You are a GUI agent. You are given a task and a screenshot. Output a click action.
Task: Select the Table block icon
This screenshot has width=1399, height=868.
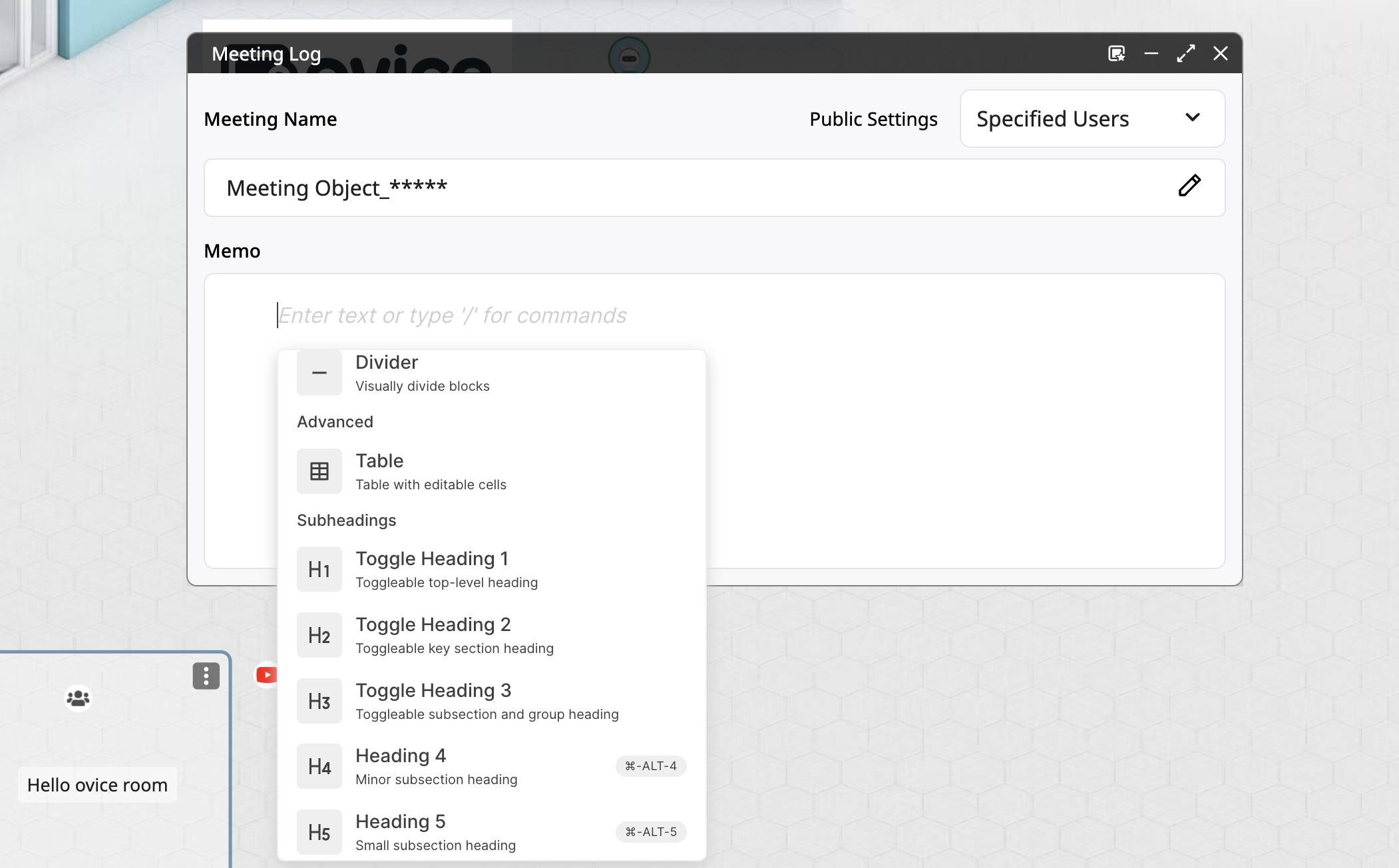pyautogui.click(x=319, y=471)
